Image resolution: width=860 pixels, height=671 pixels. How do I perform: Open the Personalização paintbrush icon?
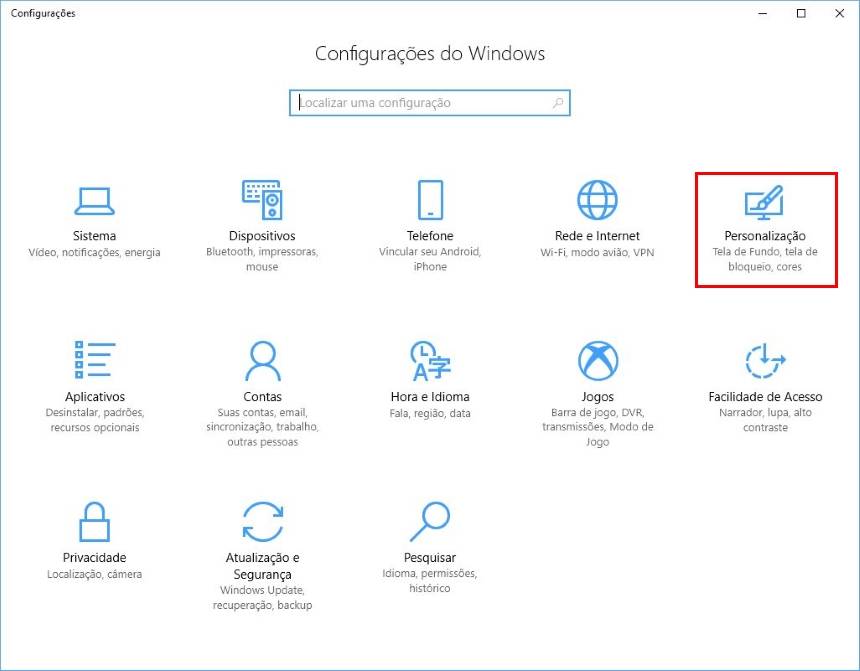(765, 202)
